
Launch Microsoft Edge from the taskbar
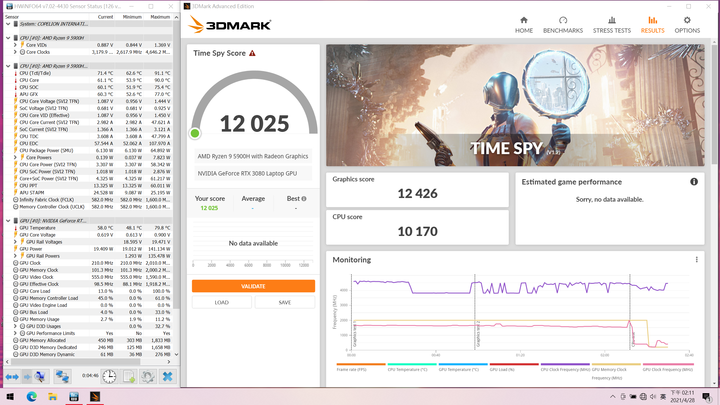(x=31, y=397)
